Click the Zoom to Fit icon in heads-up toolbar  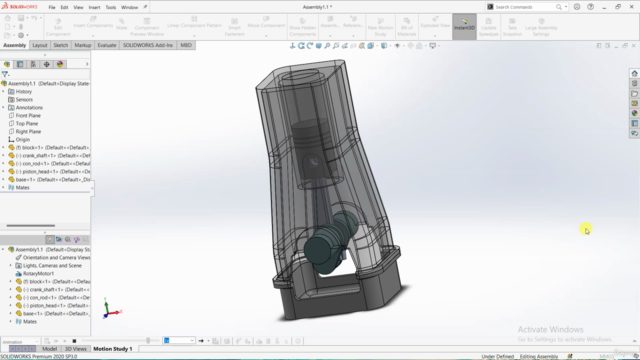click(x=327, y=46)
